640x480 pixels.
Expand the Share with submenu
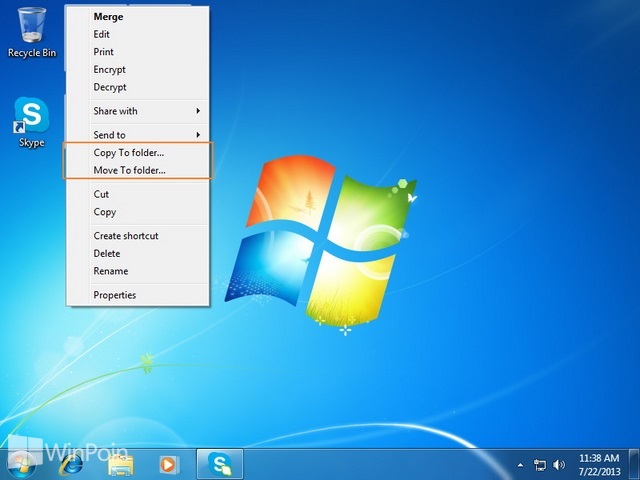pos(138,111)
